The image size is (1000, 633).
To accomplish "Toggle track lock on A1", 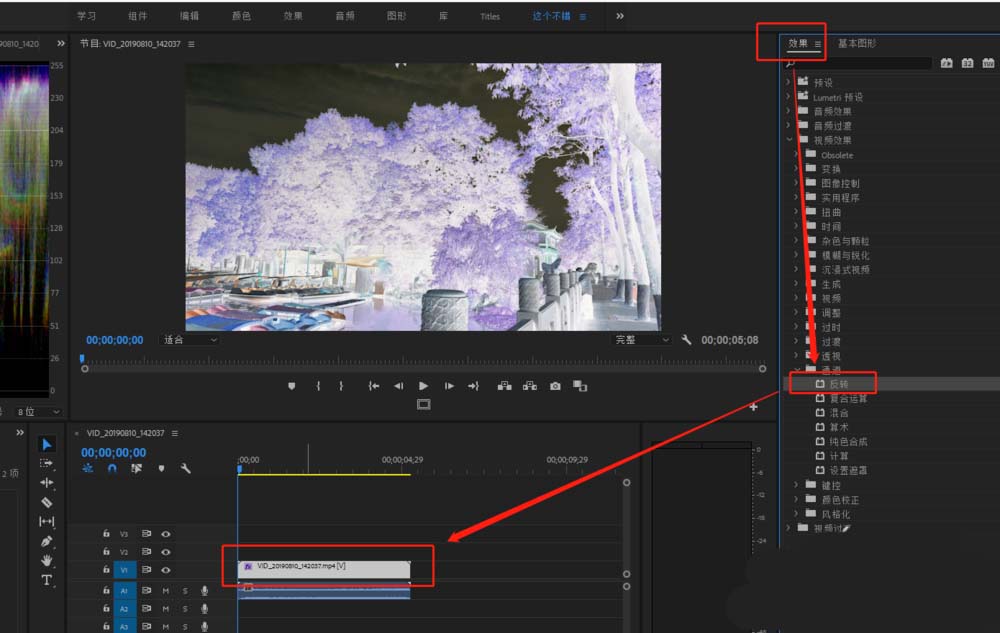I will pyautogui.click(x=106, y=590).
